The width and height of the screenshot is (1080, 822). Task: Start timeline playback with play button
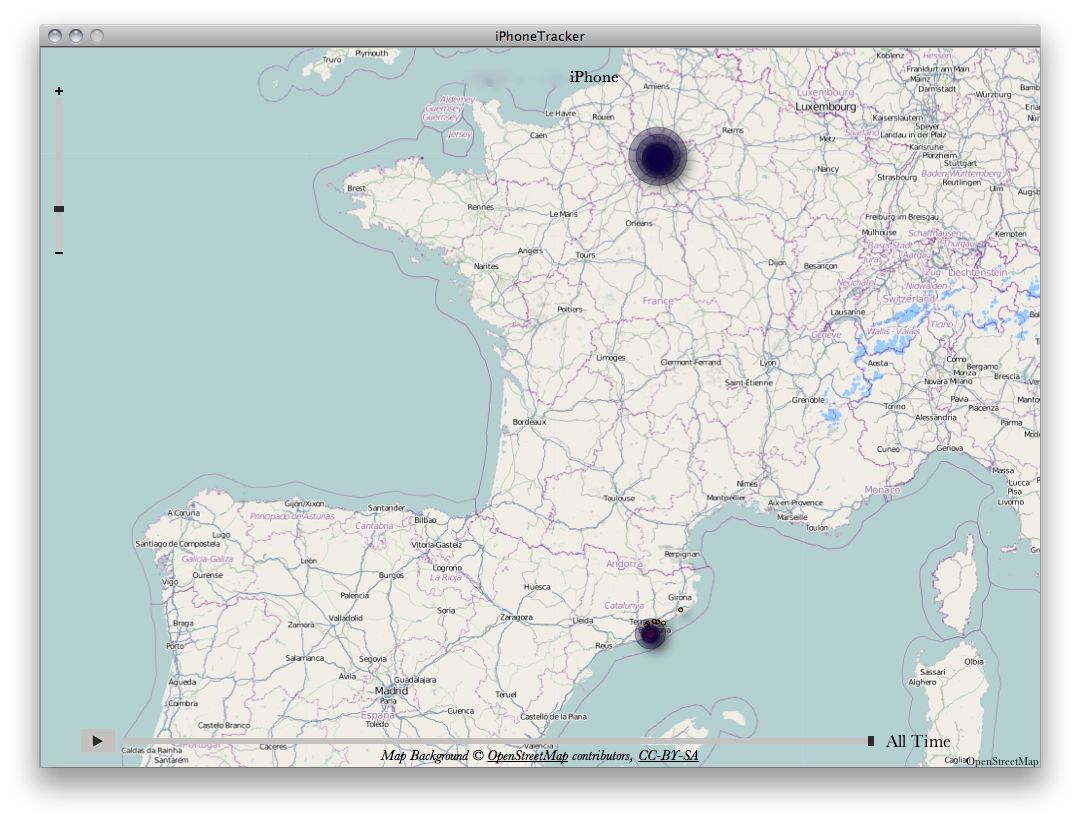(x=97, y=741)
